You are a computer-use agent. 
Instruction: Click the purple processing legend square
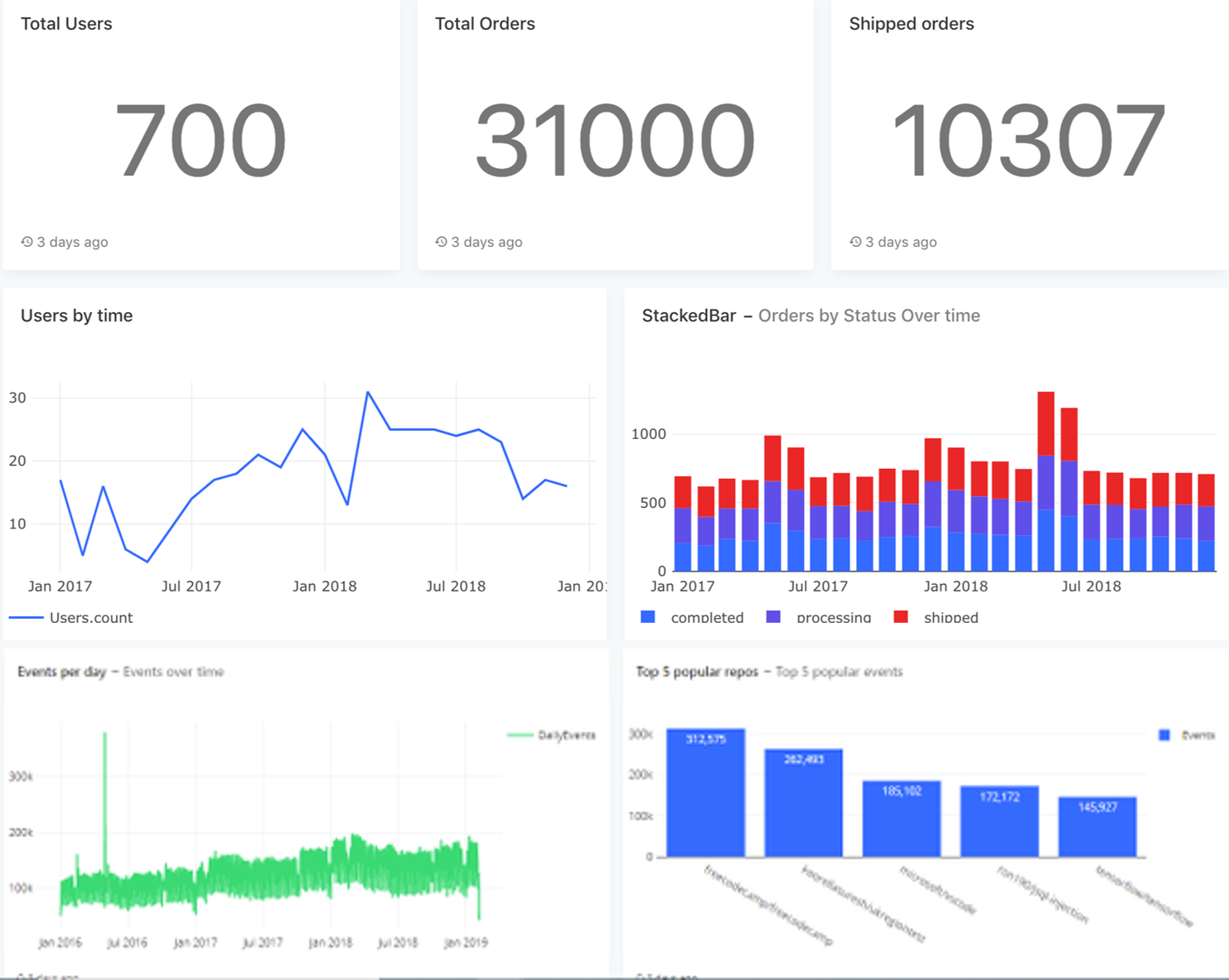(773, 617)
